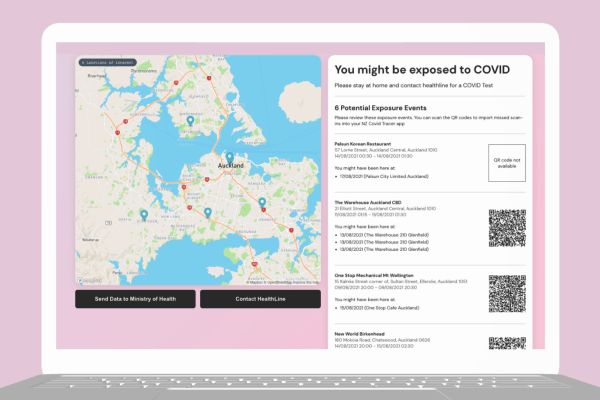
Task: Click The Warehouse Auckland CBD QR code
Action: pyautogui.click(x=507, y=228)
